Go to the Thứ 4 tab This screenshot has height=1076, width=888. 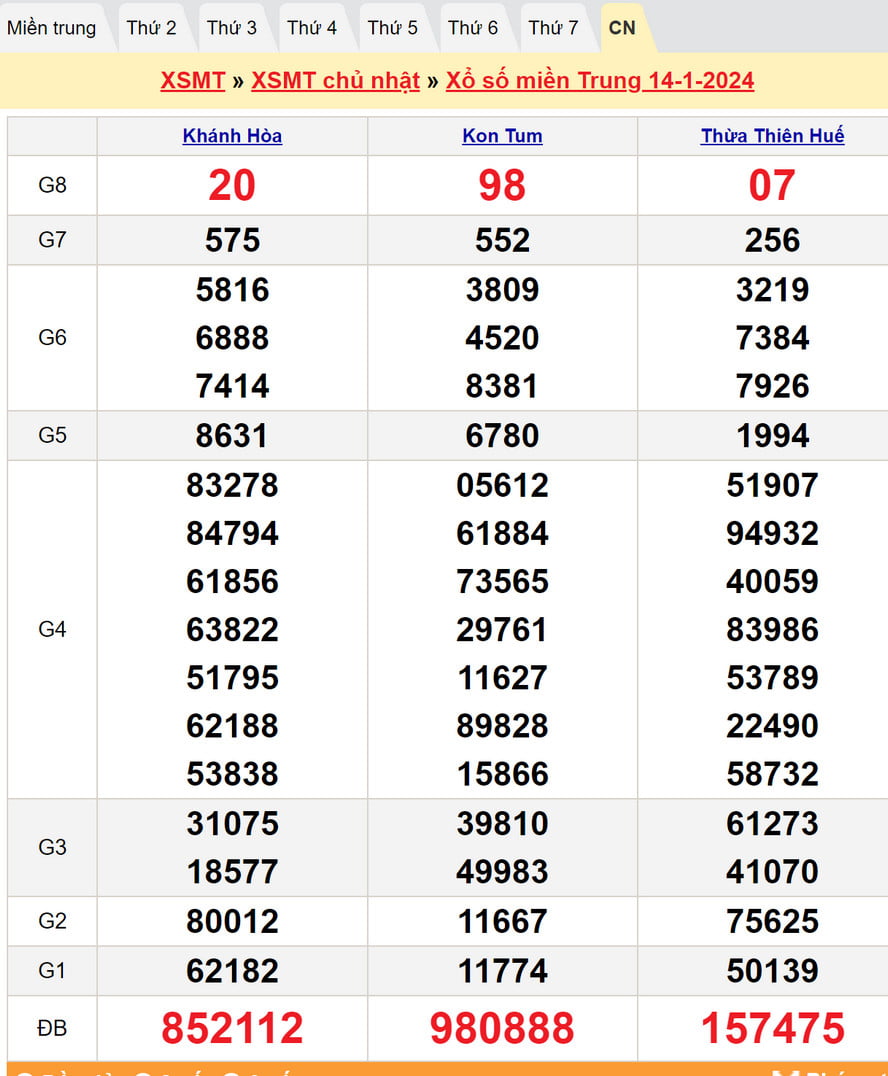312,28
